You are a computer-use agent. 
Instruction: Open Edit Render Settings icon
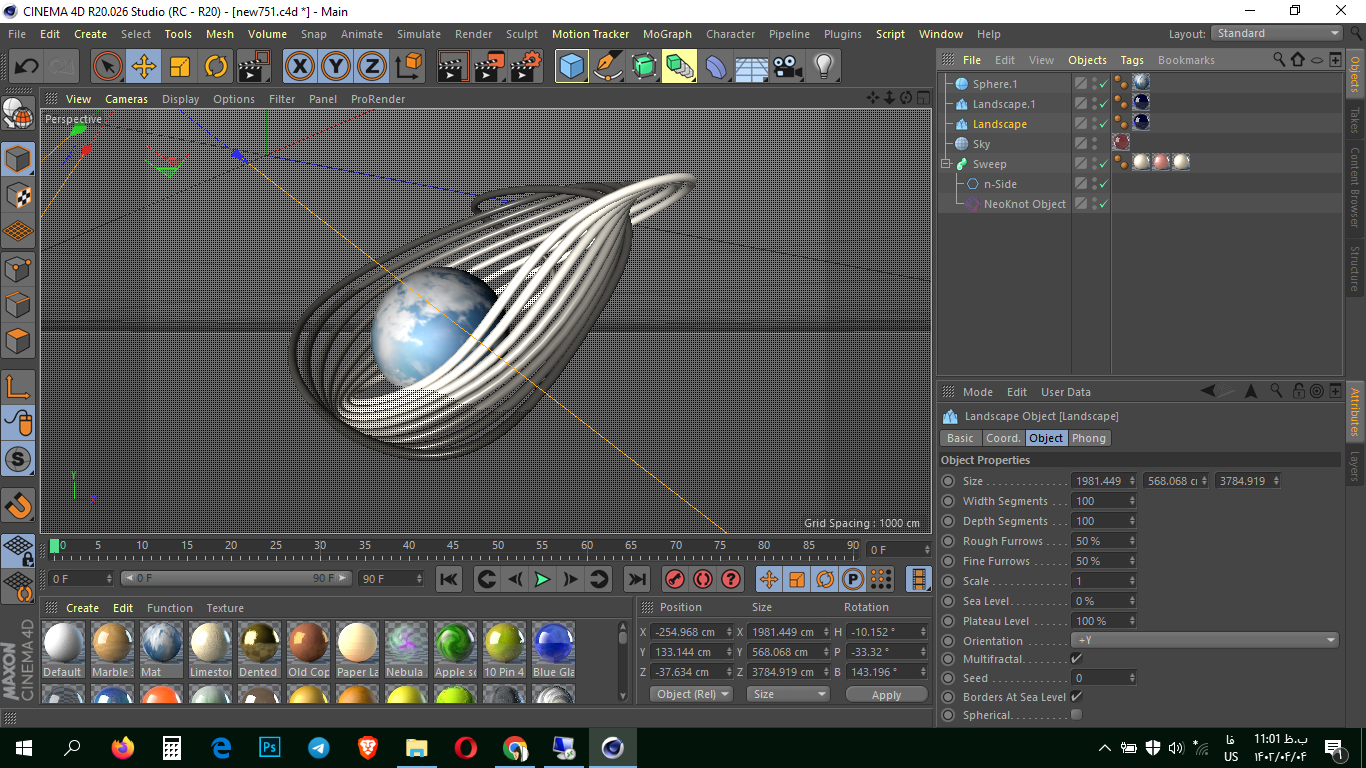(526, 67)
